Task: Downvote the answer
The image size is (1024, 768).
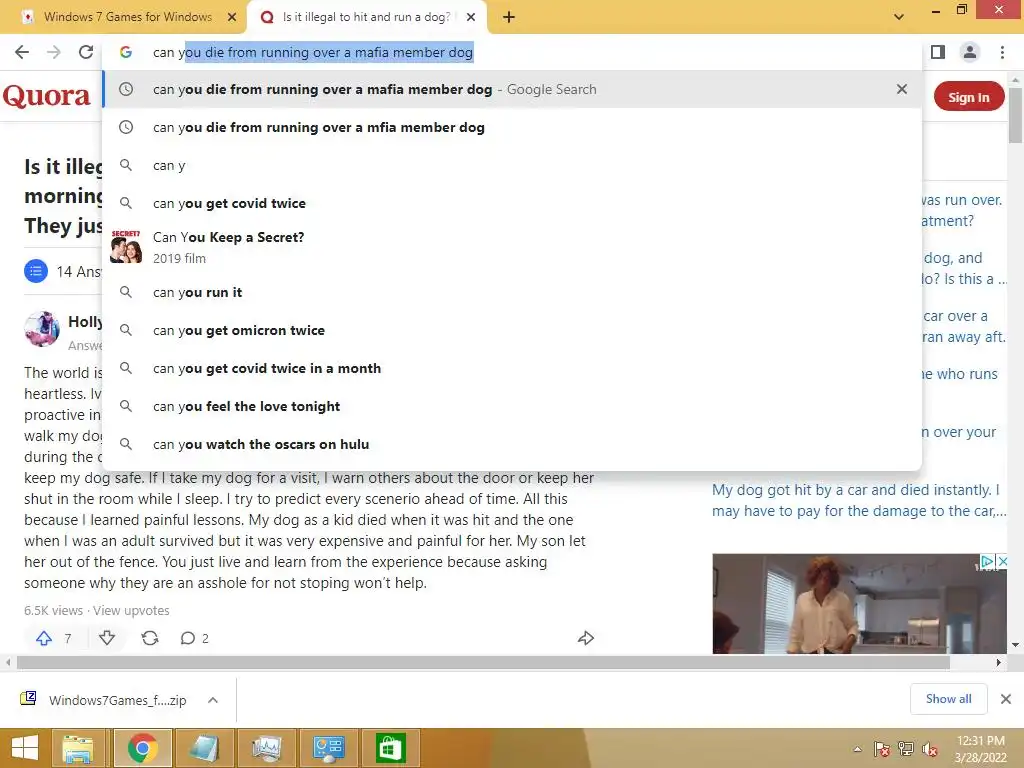Action: pyautogui.click(x=107, y=638)
